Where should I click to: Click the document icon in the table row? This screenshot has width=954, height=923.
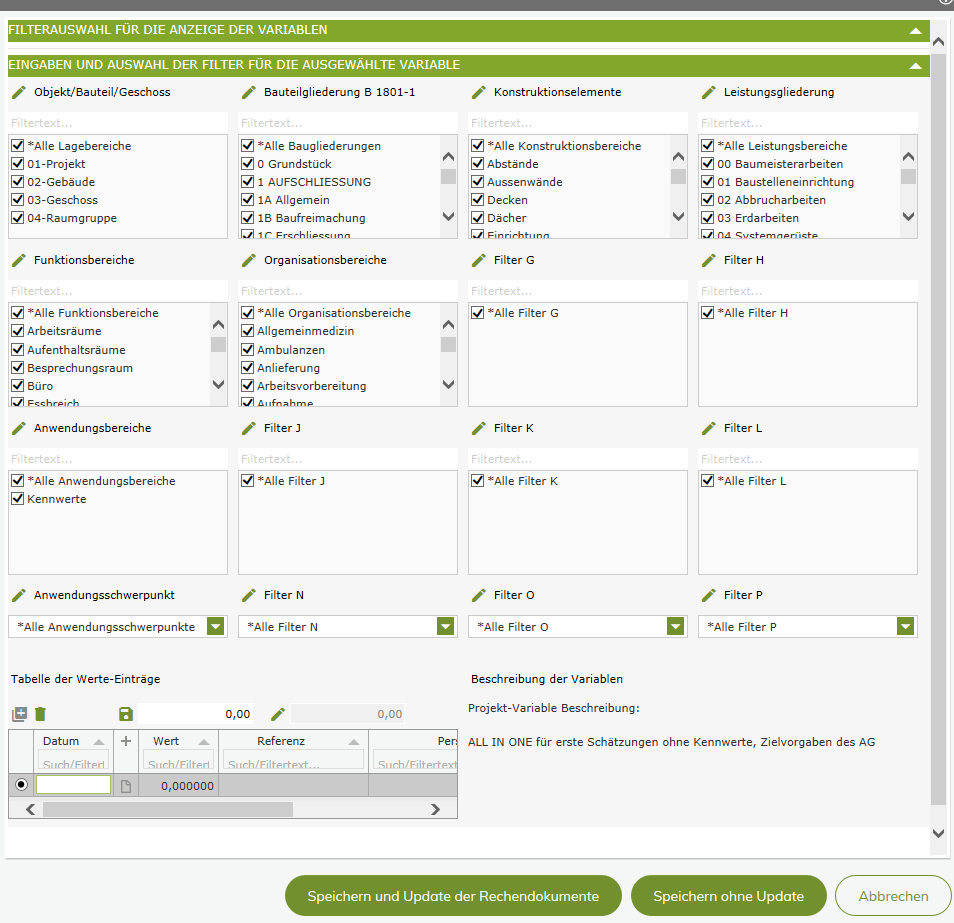tap(126, 786)
